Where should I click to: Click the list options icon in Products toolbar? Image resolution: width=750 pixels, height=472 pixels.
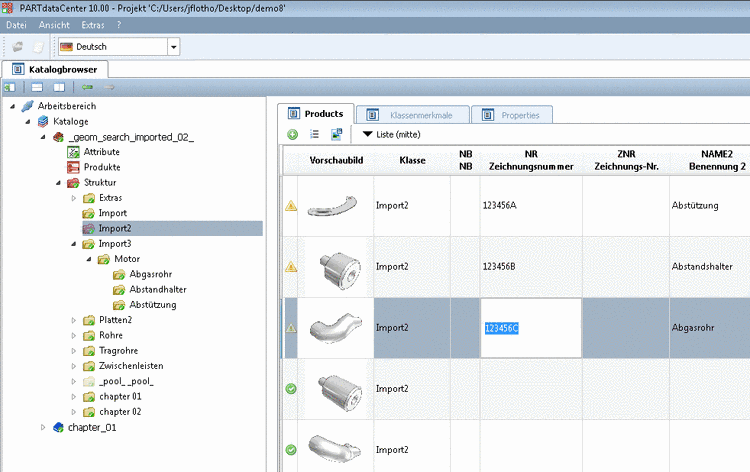pos(314,134)
